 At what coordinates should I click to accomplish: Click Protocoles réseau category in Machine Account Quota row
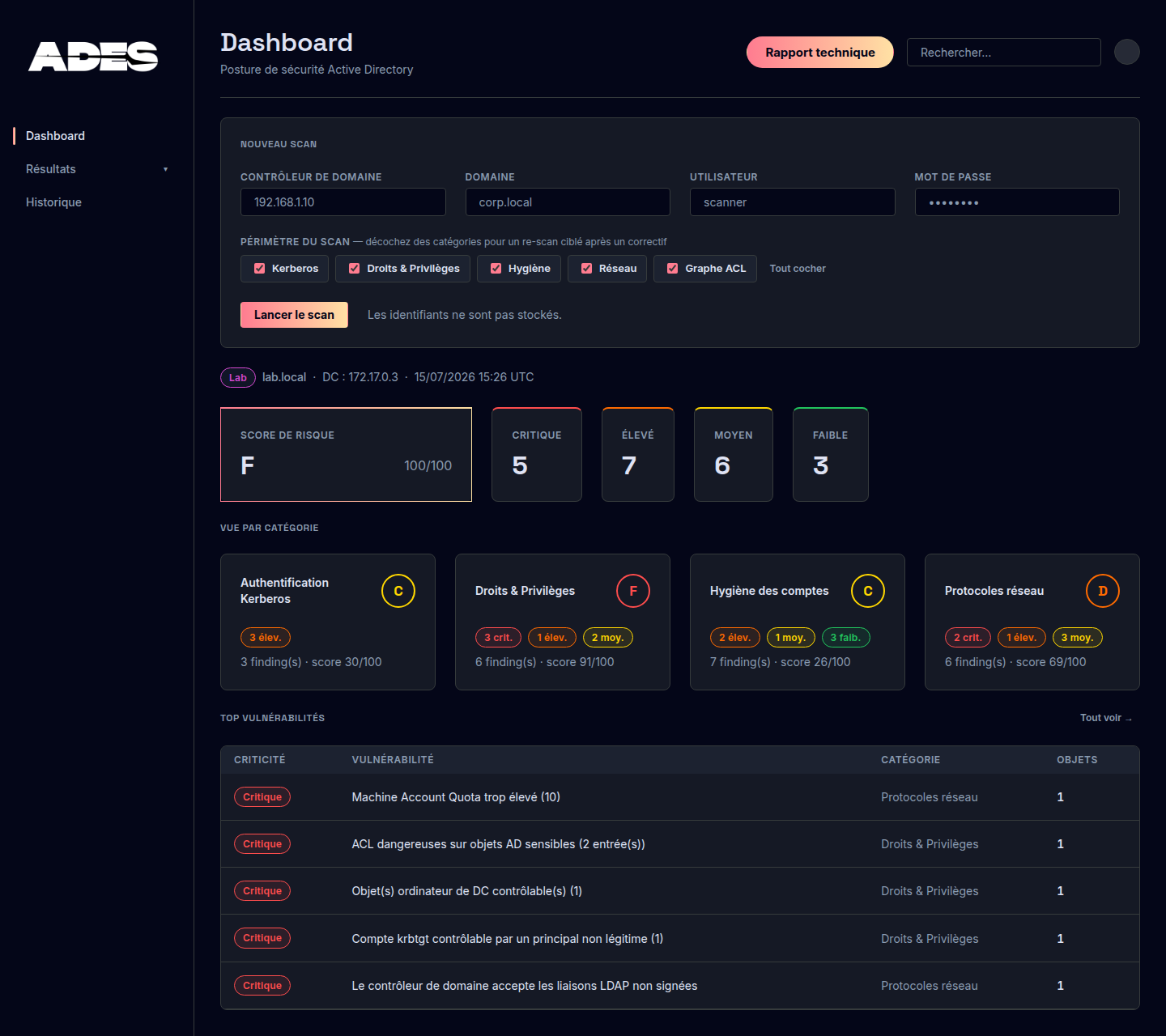tap(930, 797)
